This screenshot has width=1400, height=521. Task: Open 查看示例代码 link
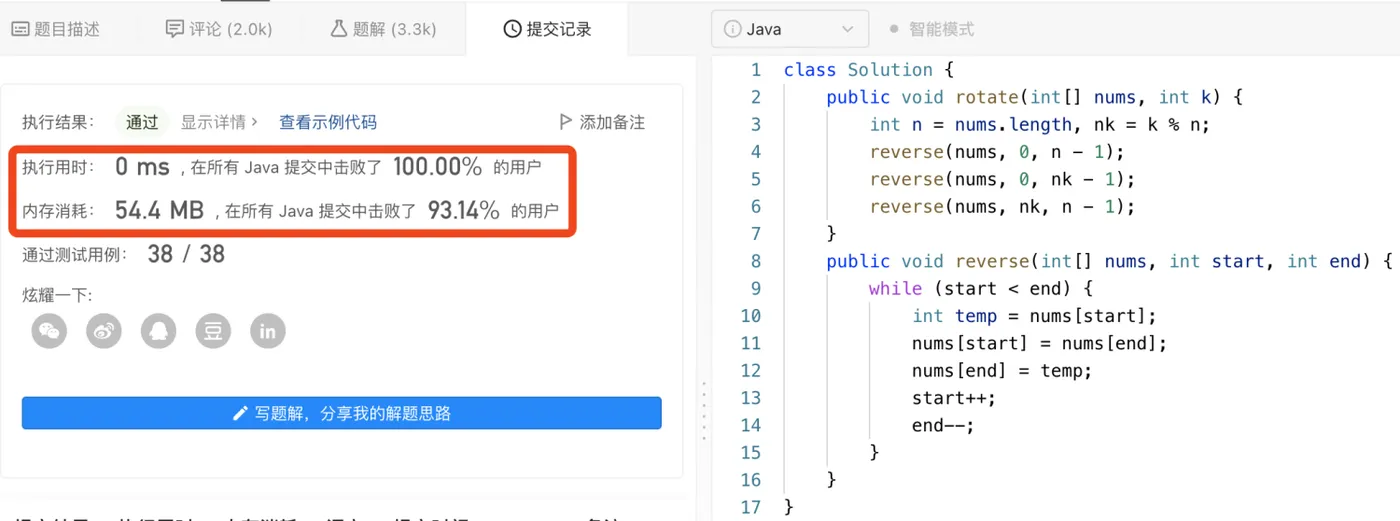[327, 122]
